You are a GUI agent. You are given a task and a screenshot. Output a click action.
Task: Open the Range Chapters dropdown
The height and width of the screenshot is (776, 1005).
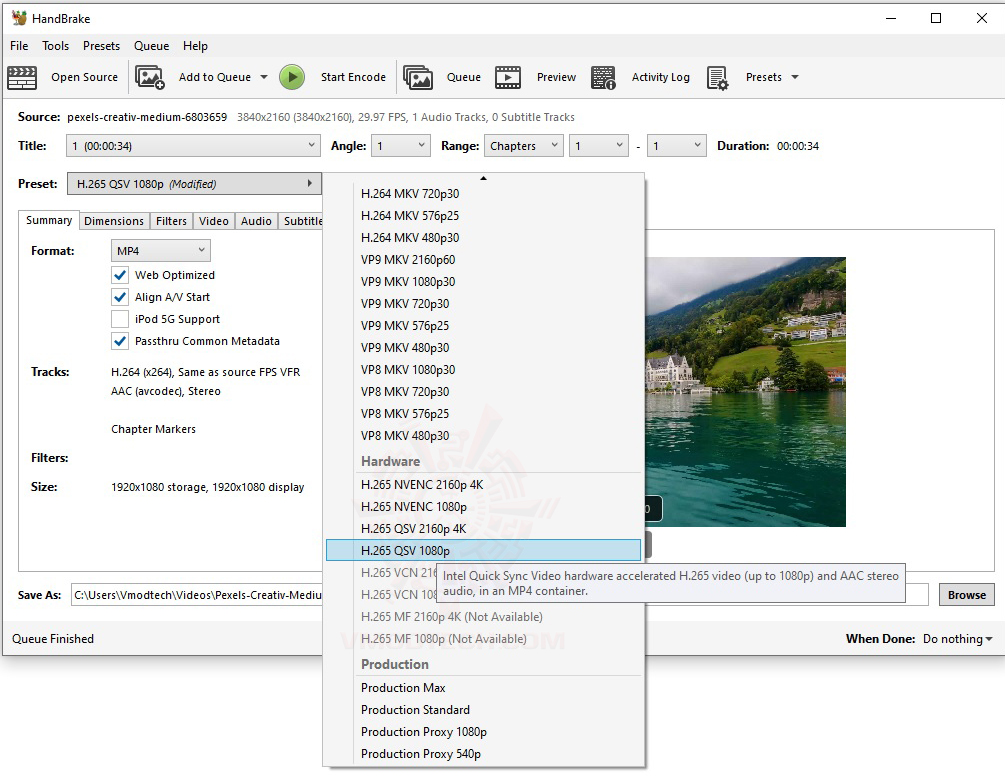[524, 145]
